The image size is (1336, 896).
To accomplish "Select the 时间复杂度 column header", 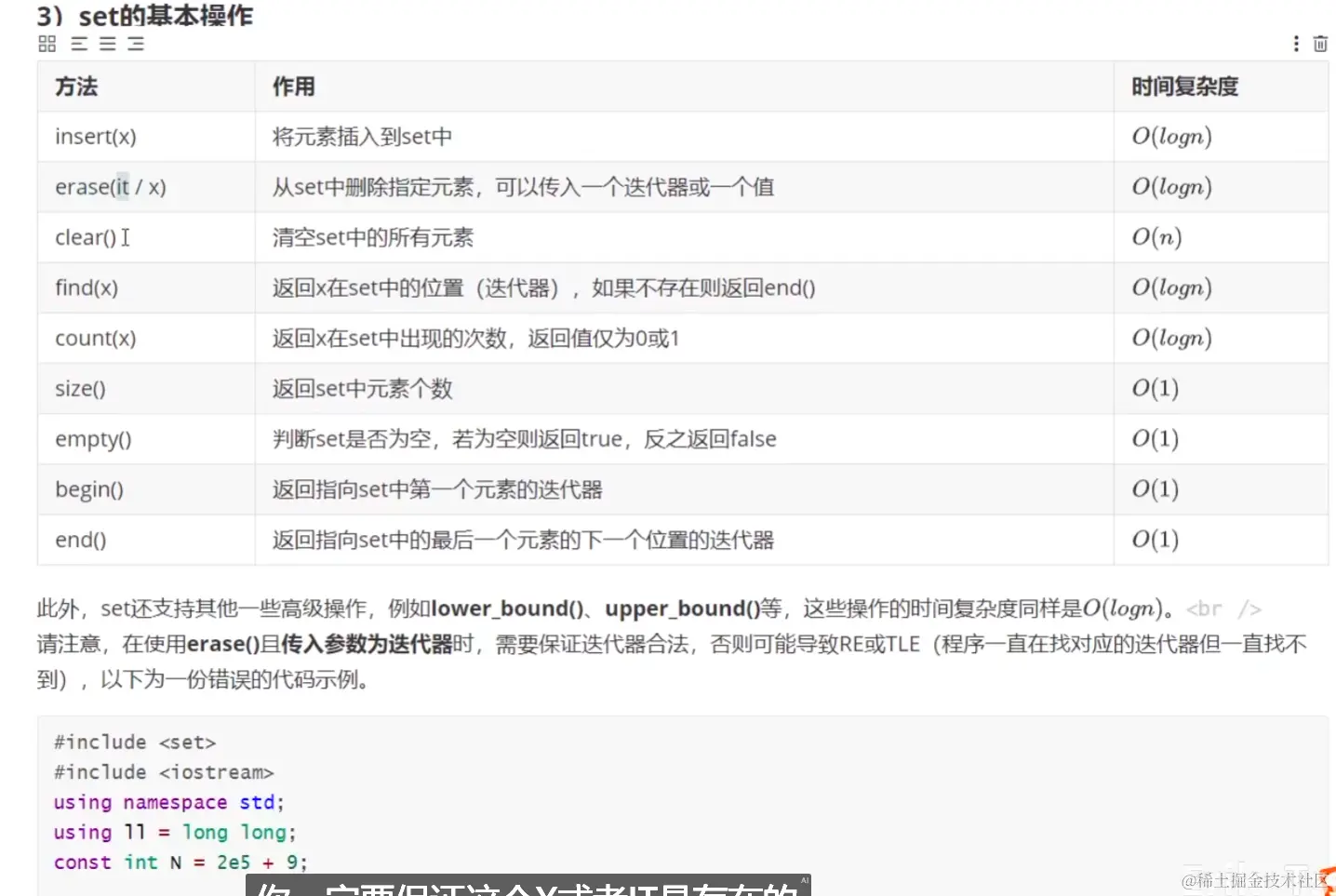I will 1183,87.
